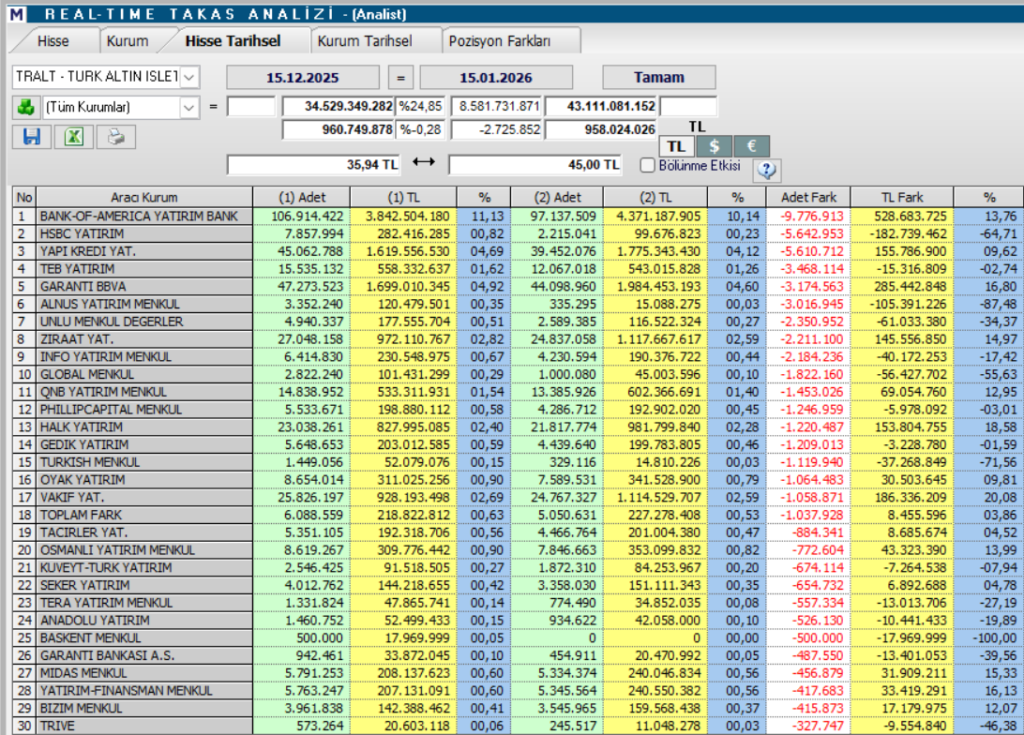The height and width of the screenshot is (735, 1024).
Task: Sort by (2) TL column header
Action: [x=656, y=197]
